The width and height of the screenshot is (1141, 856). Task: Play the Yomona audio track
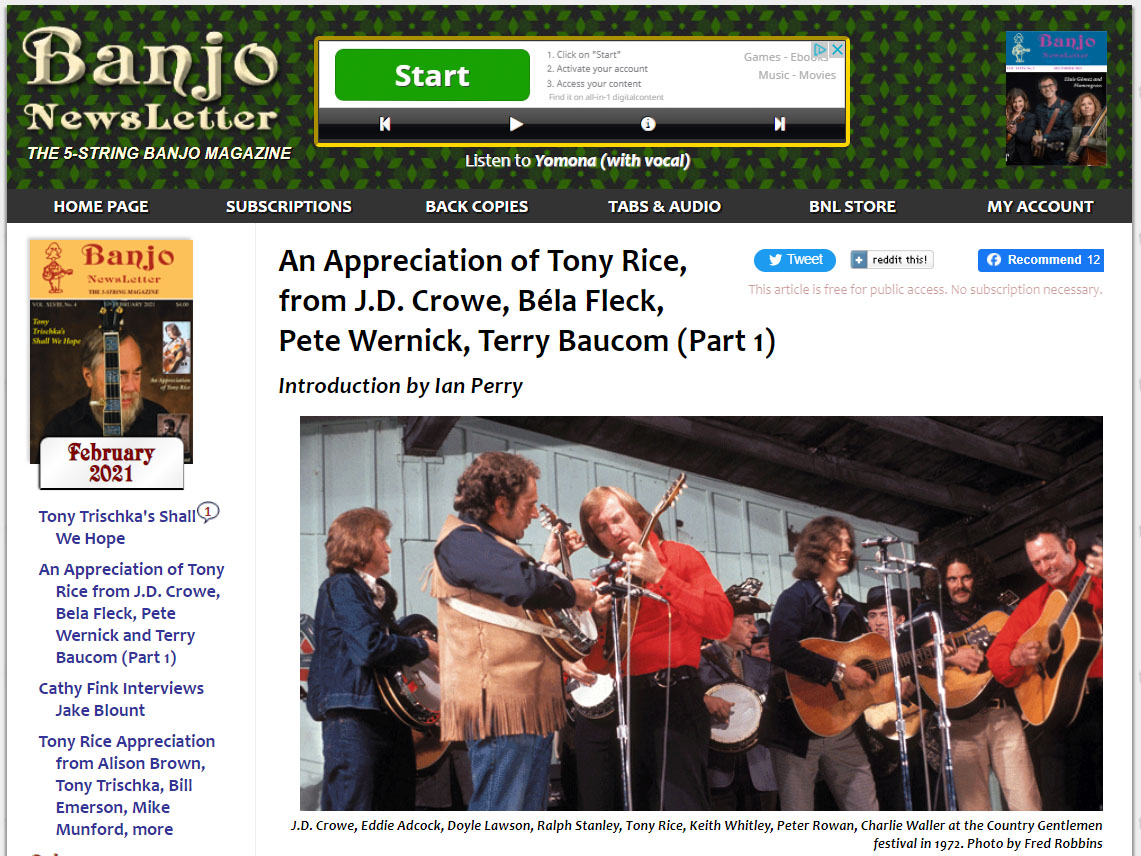tap(516, 124)
